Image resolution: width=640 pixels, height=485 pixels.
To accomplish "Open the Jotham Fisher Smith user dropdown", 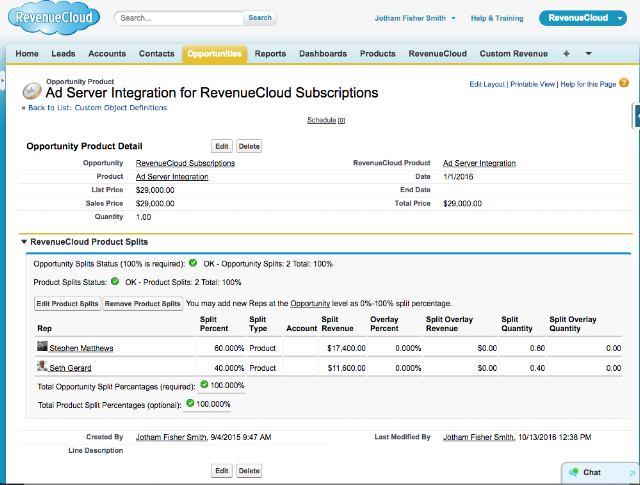I will 453,18.
